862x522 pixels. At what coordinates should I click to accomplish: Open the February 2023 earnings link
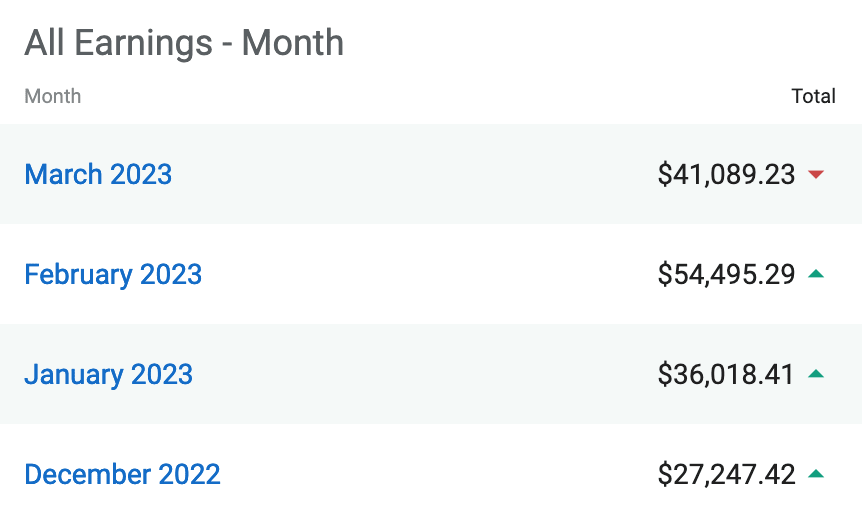pyautogui.click(x=113, y=274)
